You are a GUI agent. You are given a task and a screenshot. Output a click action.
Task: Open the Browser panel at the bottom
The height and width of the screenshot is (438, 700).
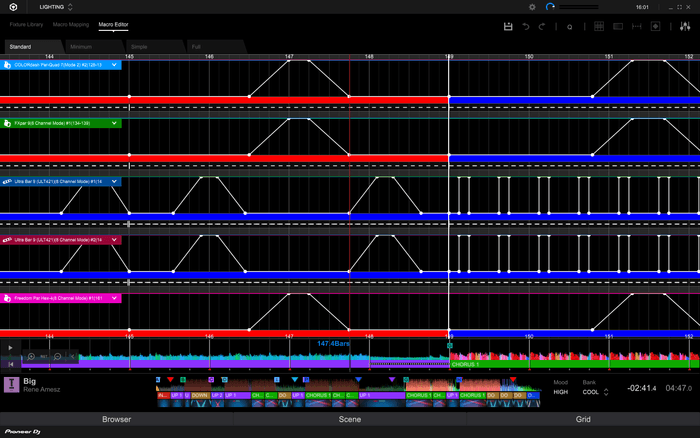tap(116, 420)
